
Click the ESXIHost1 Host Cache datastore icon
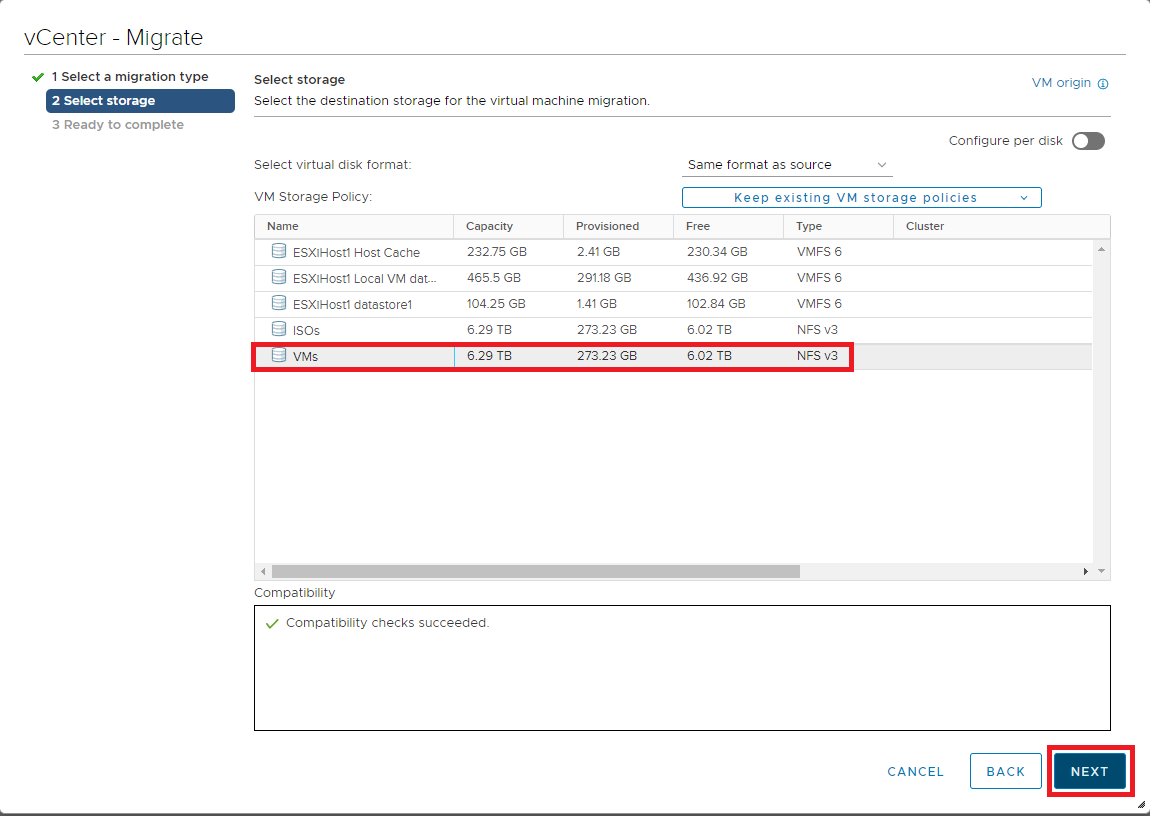click(x=279, y=252)
